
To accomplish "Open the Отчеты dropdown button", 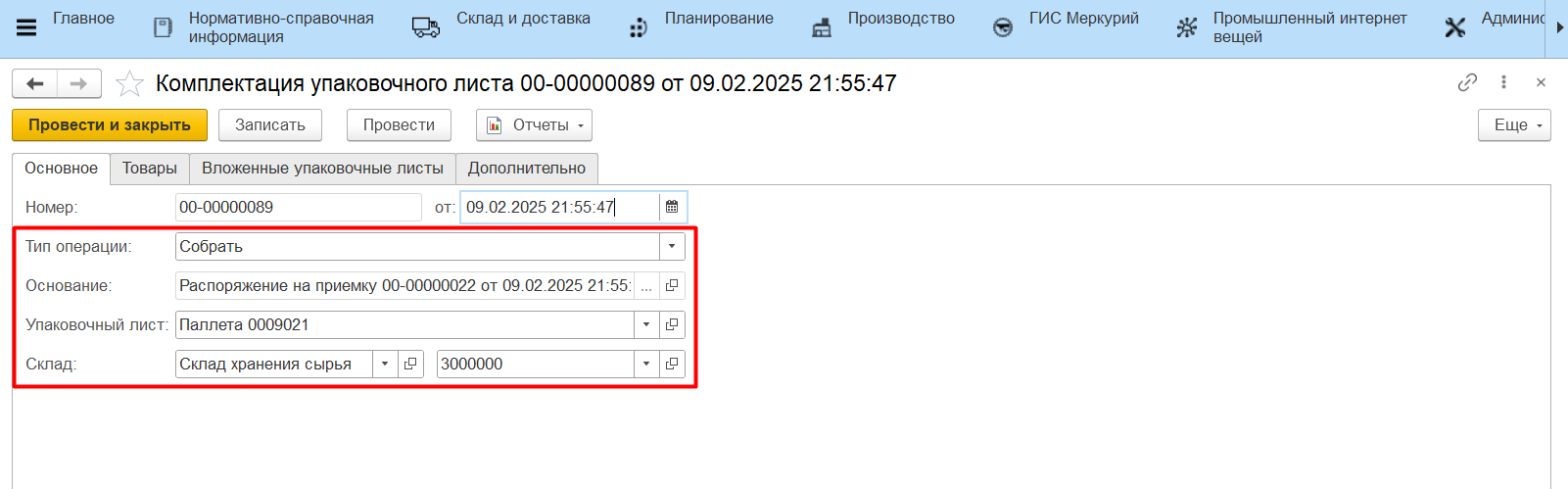I will [534, 125].
